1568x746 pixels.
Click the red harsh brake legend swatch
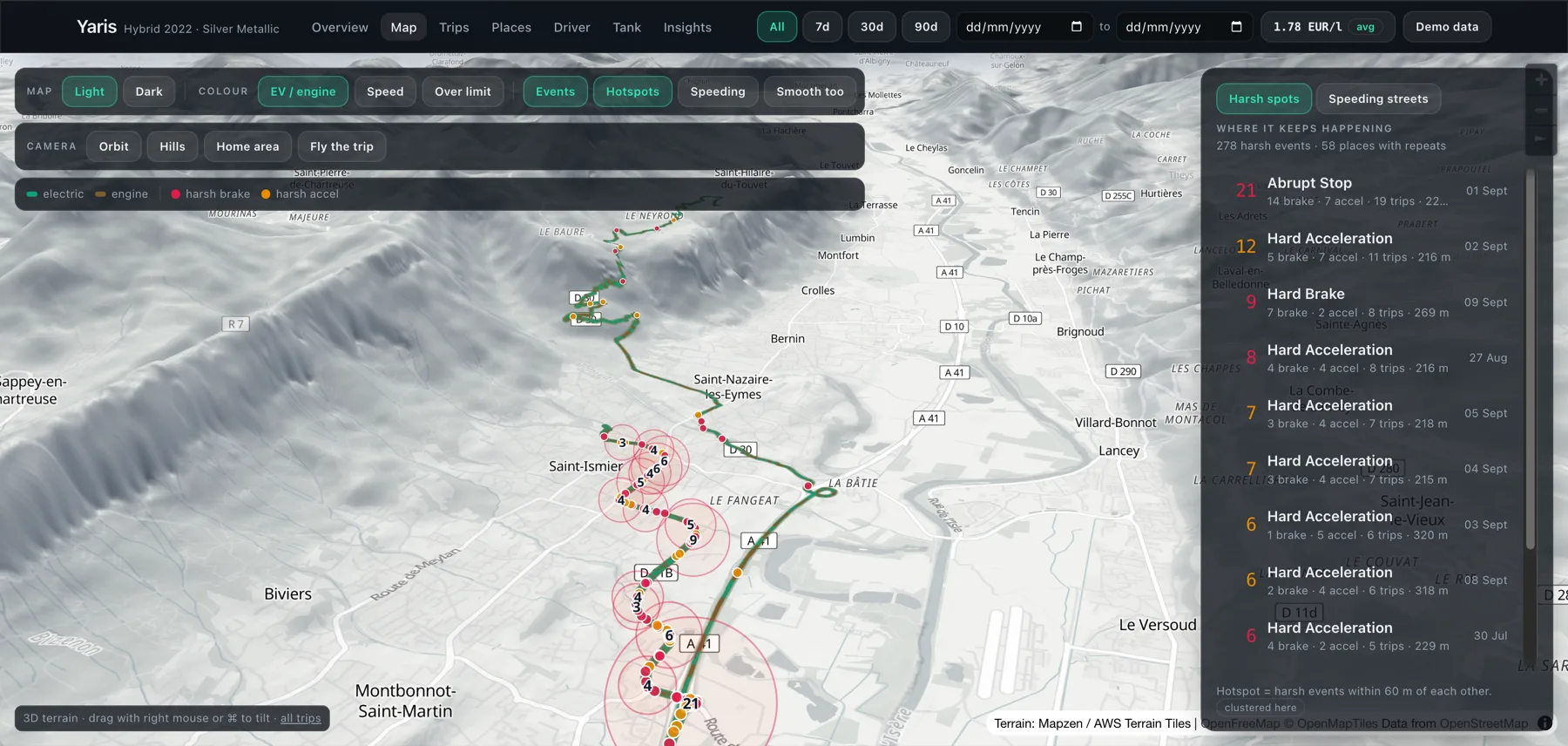coord(176,194)
